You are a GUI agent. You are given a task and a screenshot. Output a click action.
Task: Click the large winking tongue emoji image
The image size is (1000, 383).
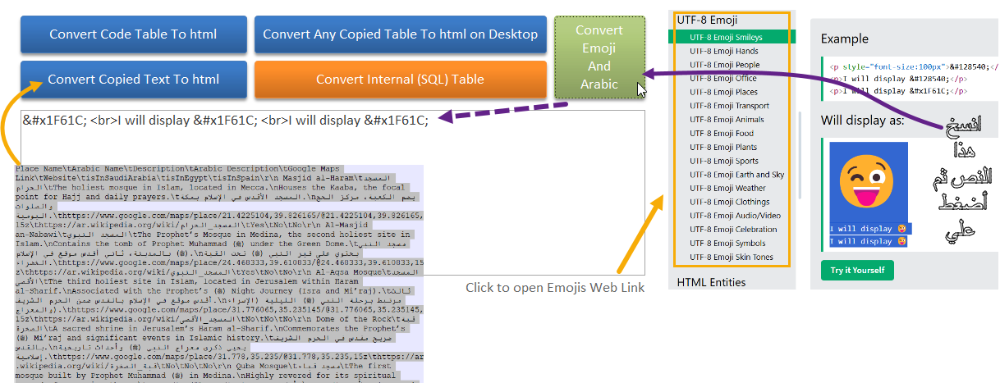point(868,181)
